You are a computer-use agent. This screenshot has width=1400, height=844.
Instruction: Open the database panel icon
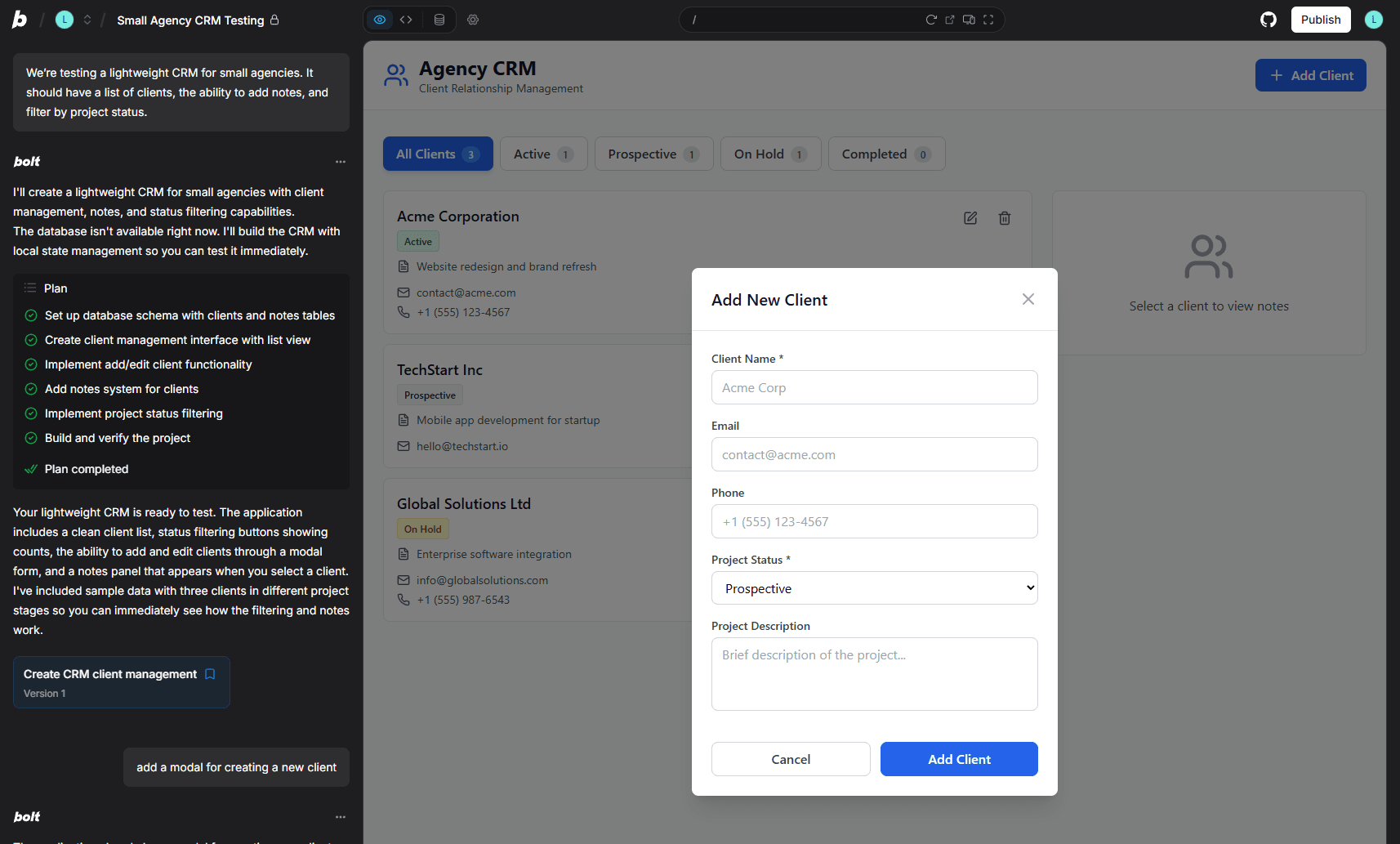coord(439,19)
